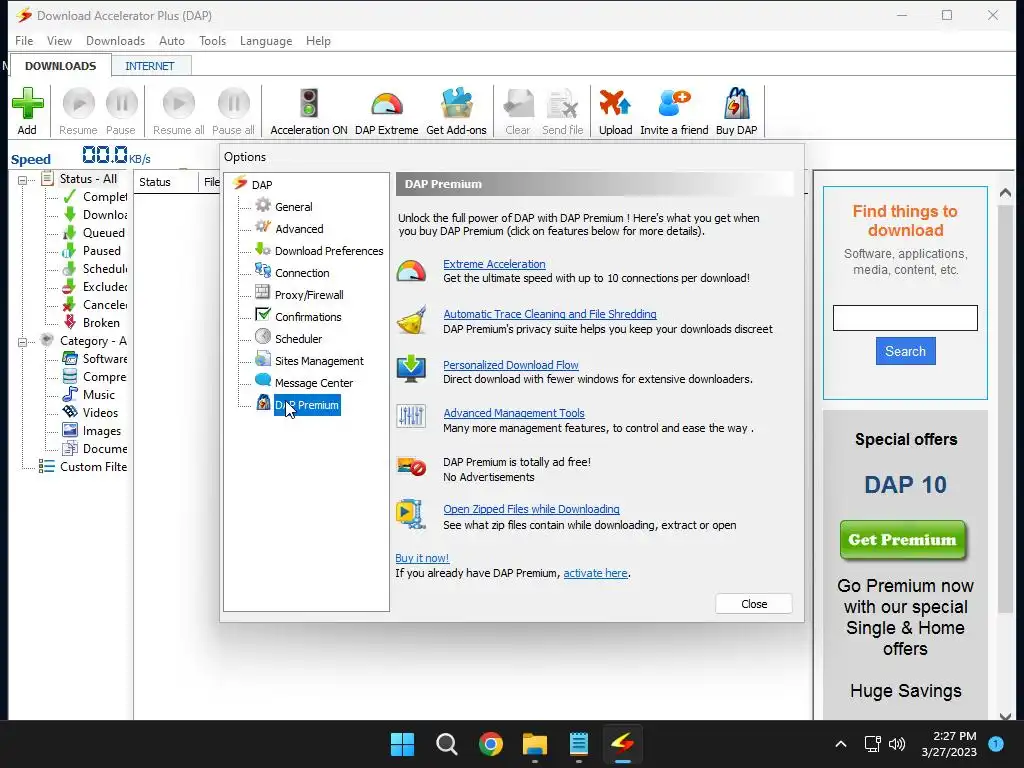Click the broom trace cleaning icon
Viewport: 1024px width, 768px height.
pyautogui.click(x=411, y=320)
